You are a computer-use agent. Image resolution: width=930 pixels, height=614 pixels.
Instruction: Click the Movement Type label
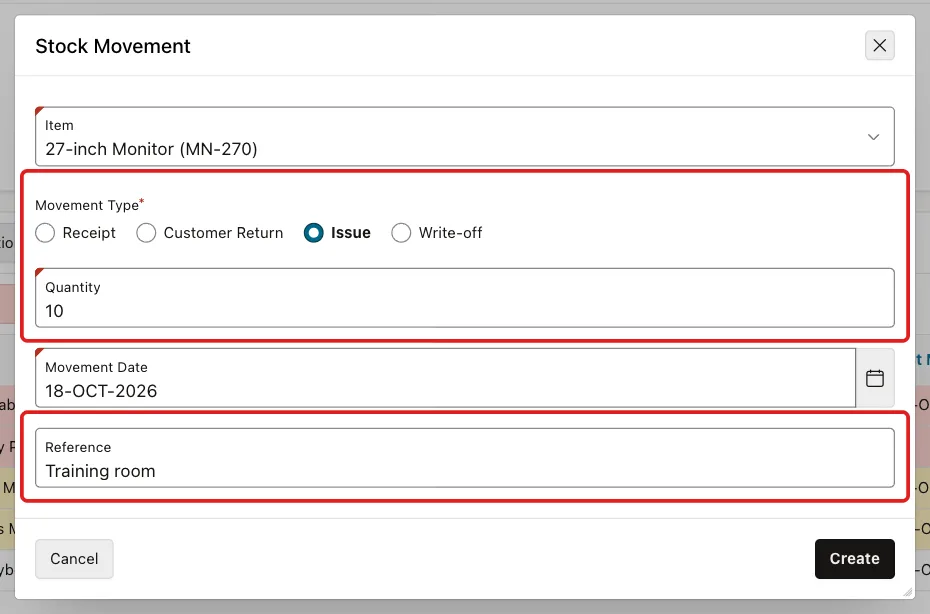pos(87,205)
